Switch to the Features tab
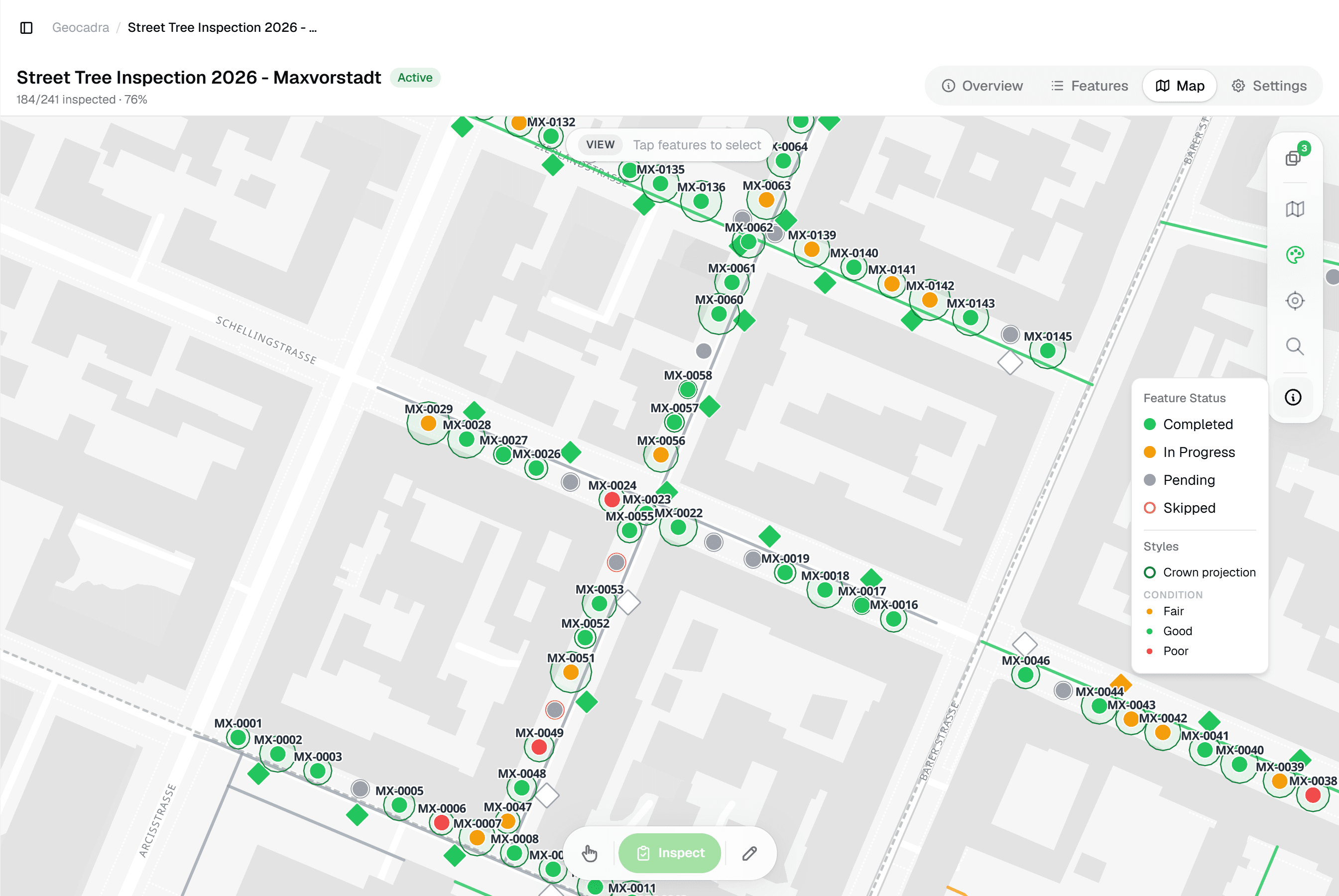This screenshot has width=1339, height=896. tap(1090, 86)
